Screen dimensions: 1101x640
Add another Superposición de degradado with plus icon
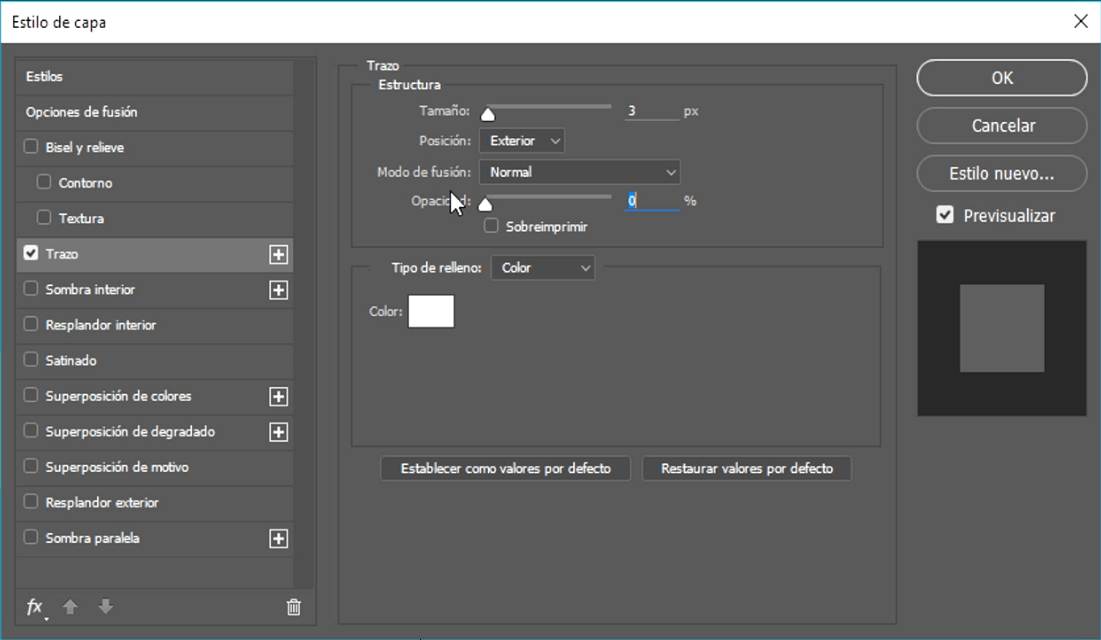pos(279,432)
